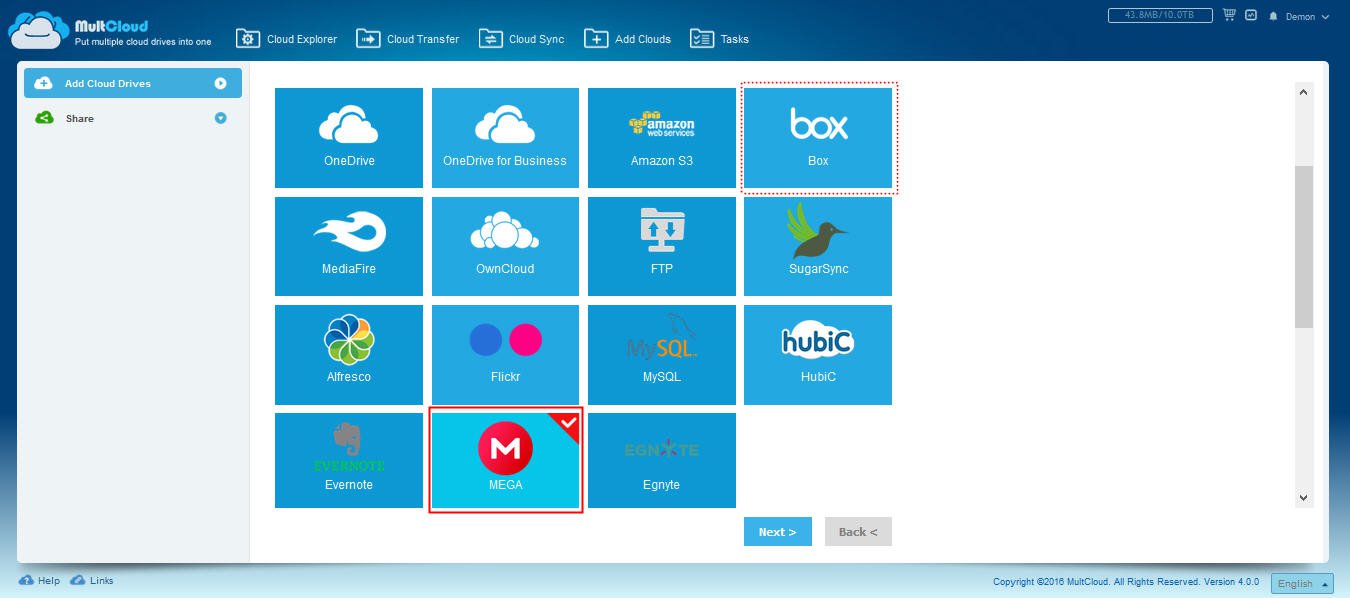
Task: Switch to the Cloud Sync tab
Action: 521,39
